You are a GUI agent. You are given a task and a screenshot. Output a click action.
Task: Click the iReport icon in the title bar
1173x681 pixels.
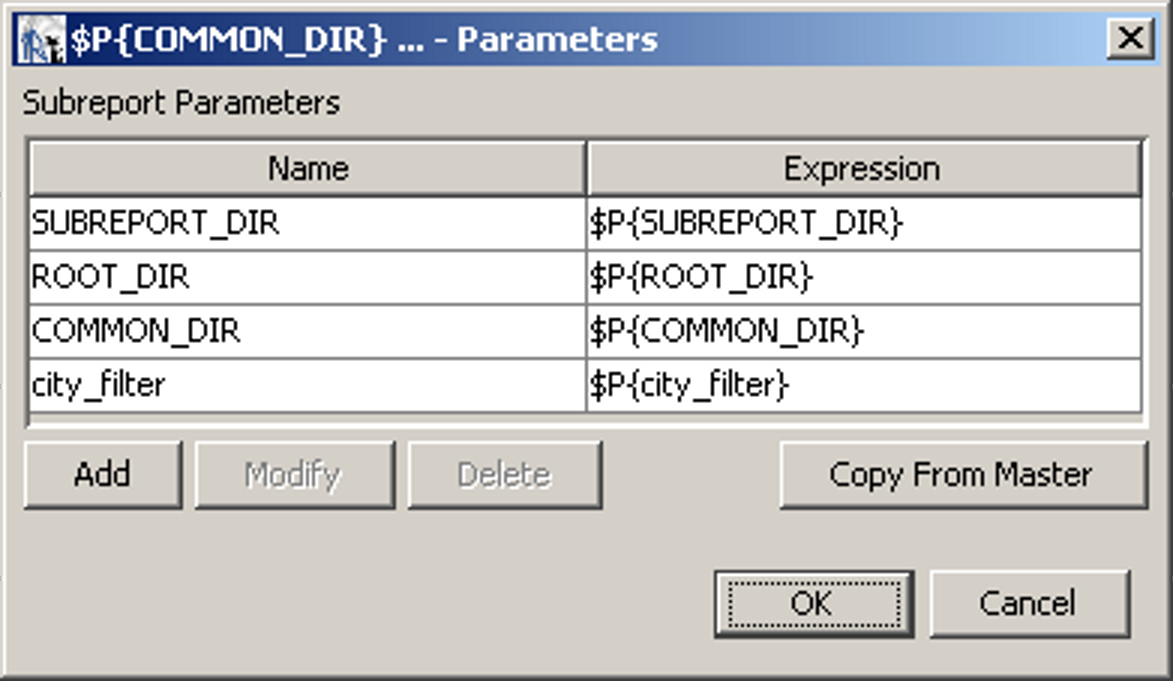click(x=41, y=40)
